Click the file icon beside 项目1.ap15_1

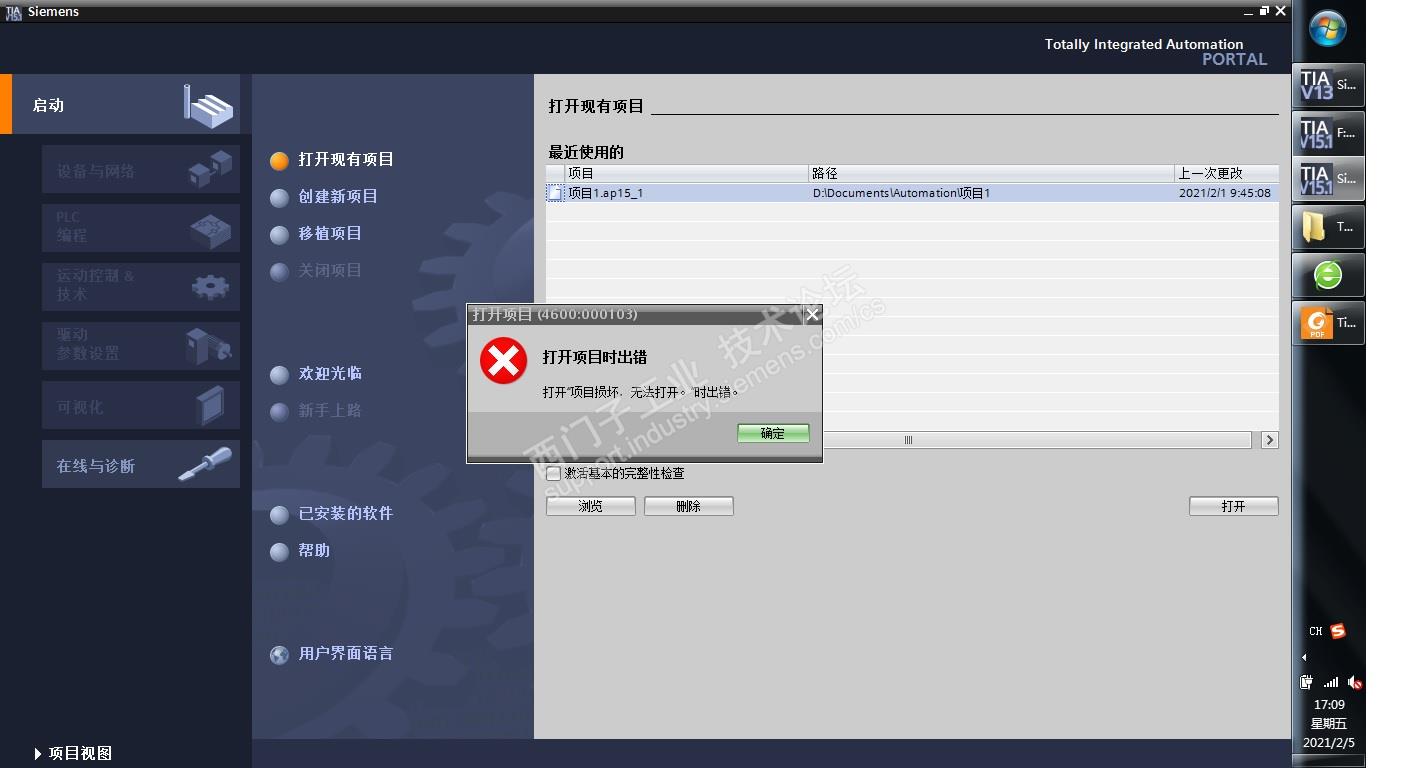point(555,193)
